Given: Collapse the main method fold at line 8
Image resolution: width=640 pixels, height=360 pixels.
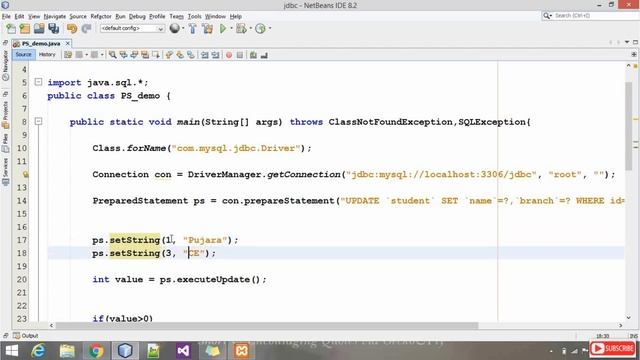Looking at the screenshot, I should click(38, 121).
